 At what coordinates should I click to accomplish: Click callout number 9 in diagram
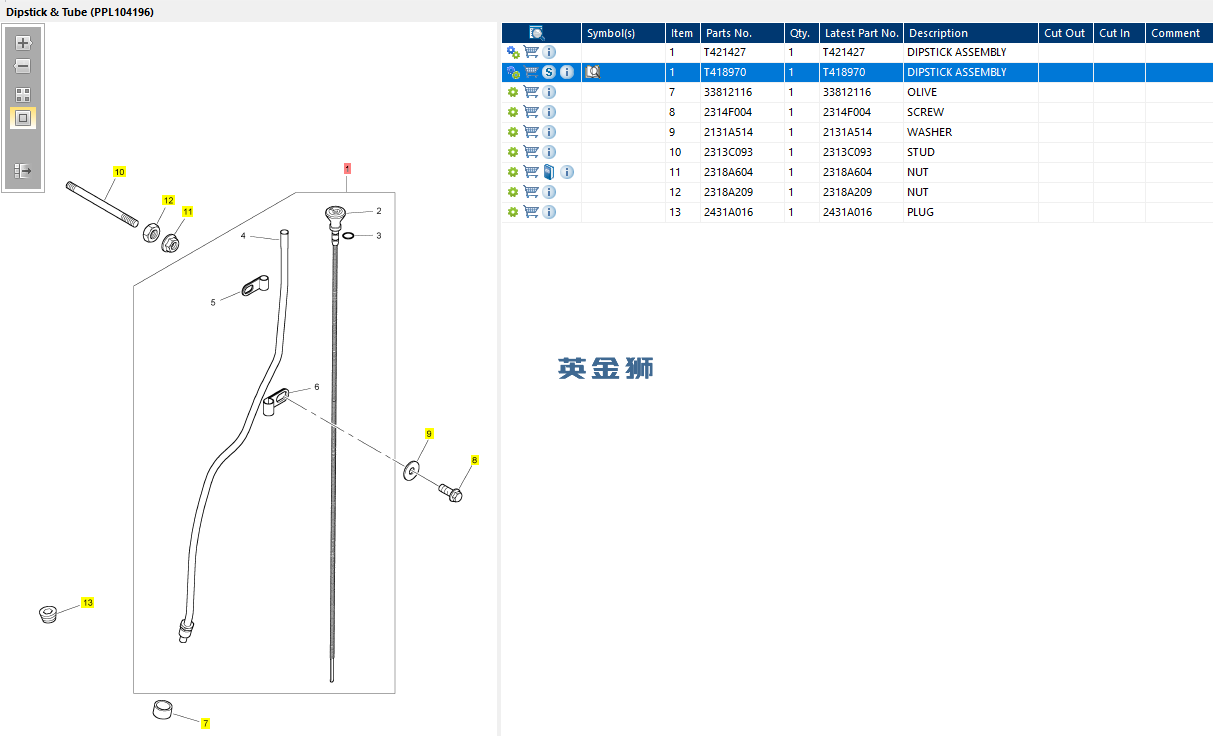click(x=429, y=434)
